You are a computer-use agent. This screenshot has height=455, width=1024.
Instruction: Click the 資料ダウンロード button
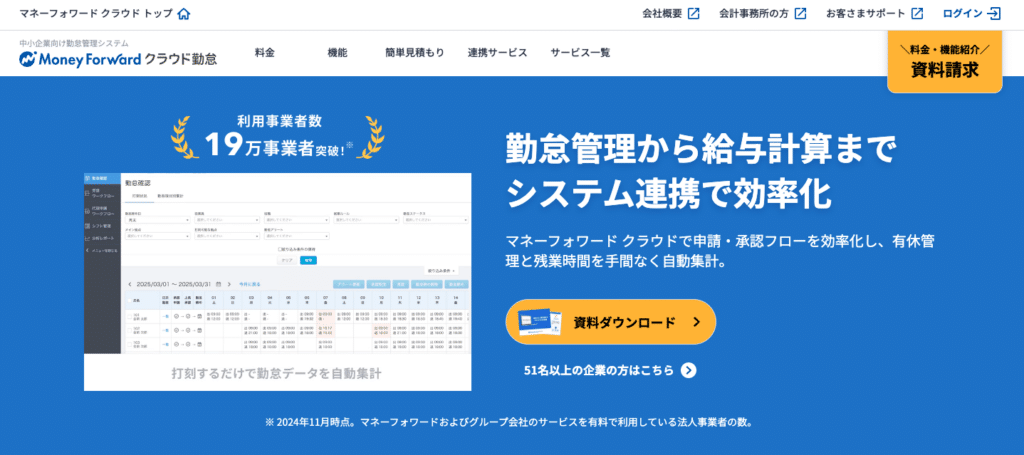coord(611,322)
